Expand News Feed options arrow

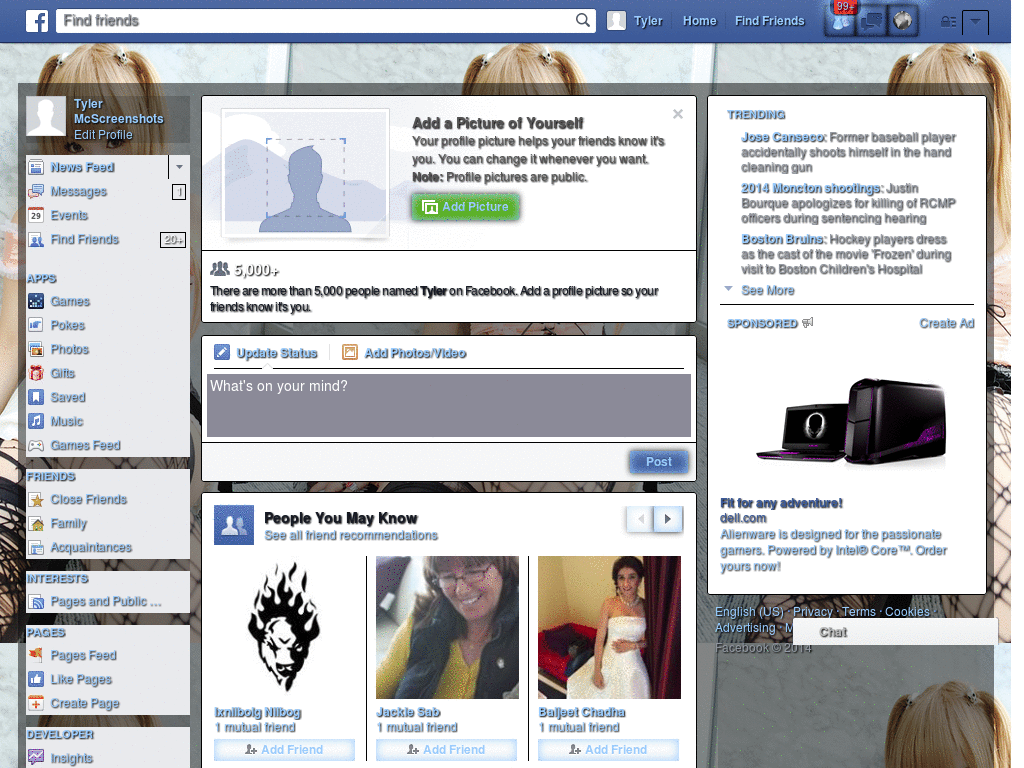(179, 167)
